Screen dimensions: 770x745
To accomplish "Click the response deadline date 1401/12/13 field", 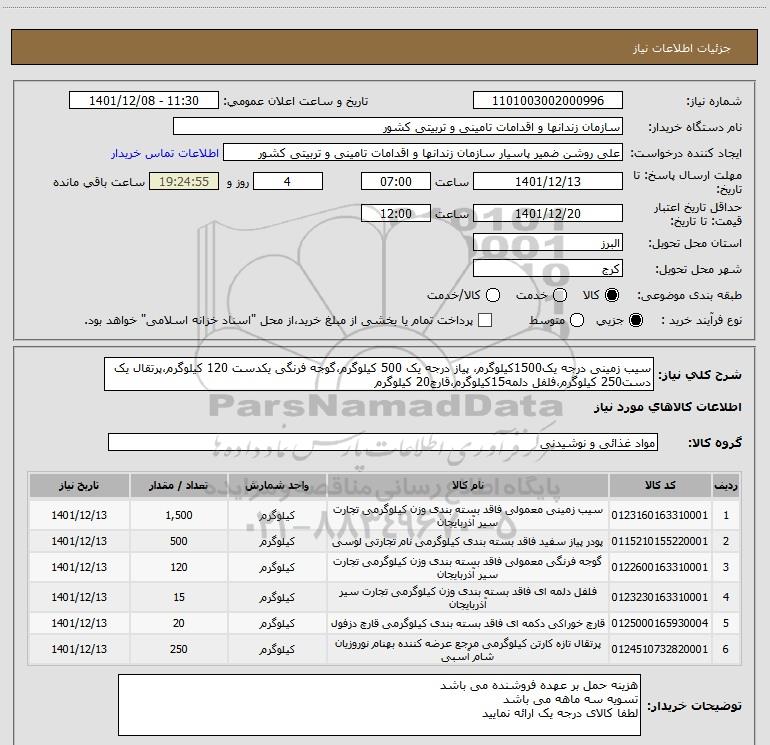I will tap(548, 181).
